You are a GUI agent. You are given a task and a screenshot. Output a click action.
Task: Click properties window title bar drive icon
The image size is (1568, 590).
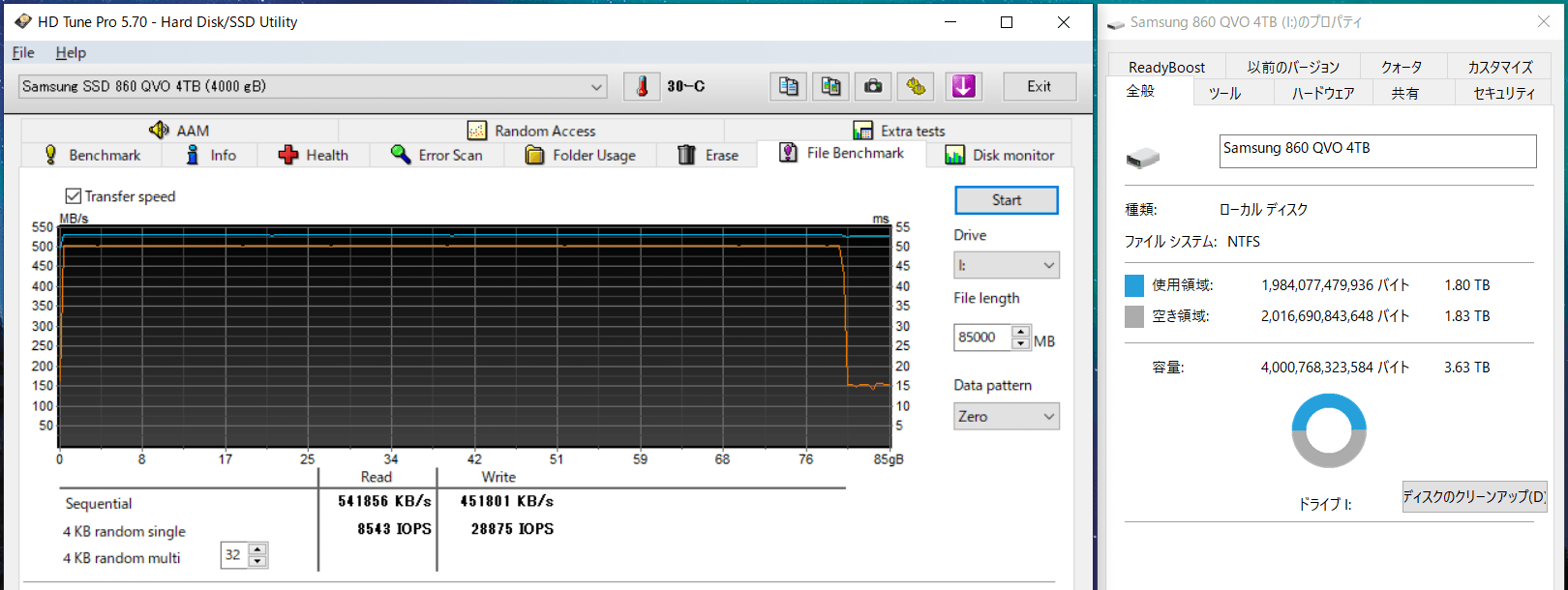[x=1116, y=22]
